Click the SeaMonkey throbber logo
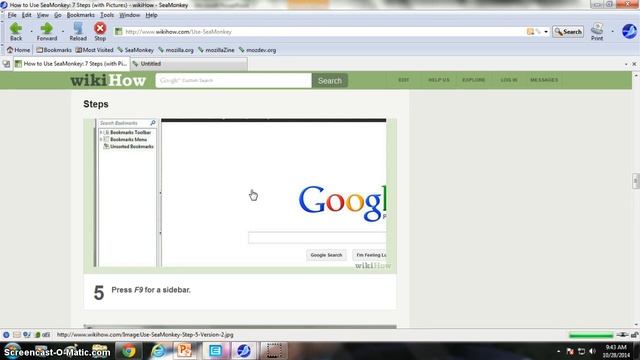640x360 pixels. click(629, 31)
